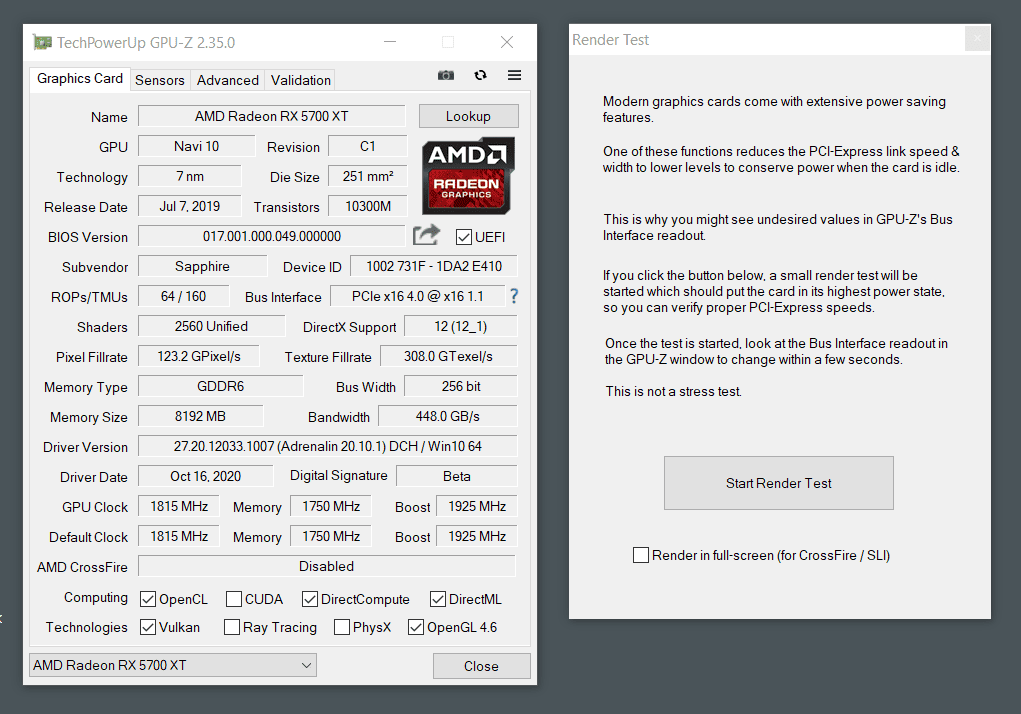Click the Technology field 7 nm
This screenshot has height=714, width=1021.
coord(189,176)
